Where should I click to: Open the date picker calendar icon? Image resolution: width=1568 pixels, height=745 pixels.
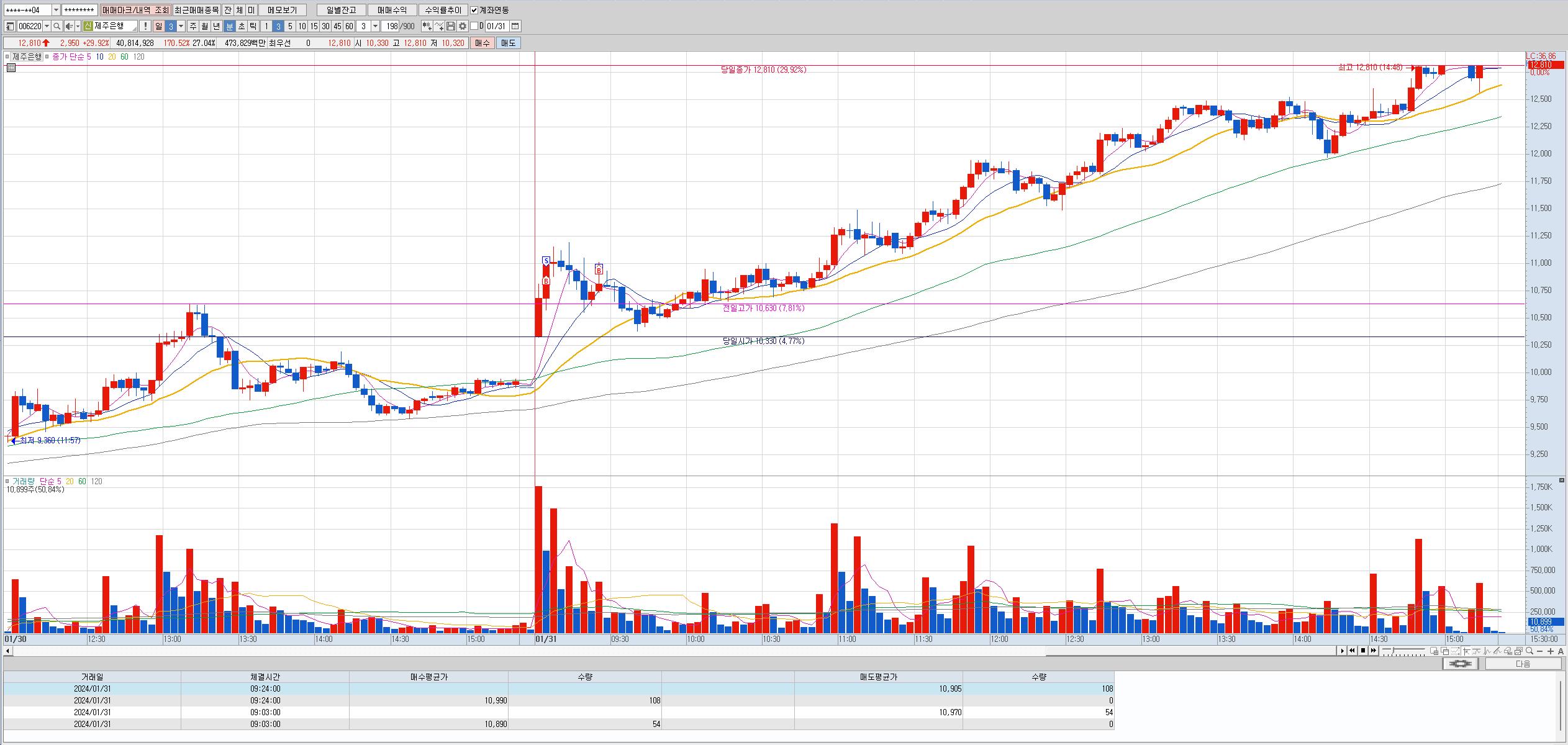[x=515, y=26]
